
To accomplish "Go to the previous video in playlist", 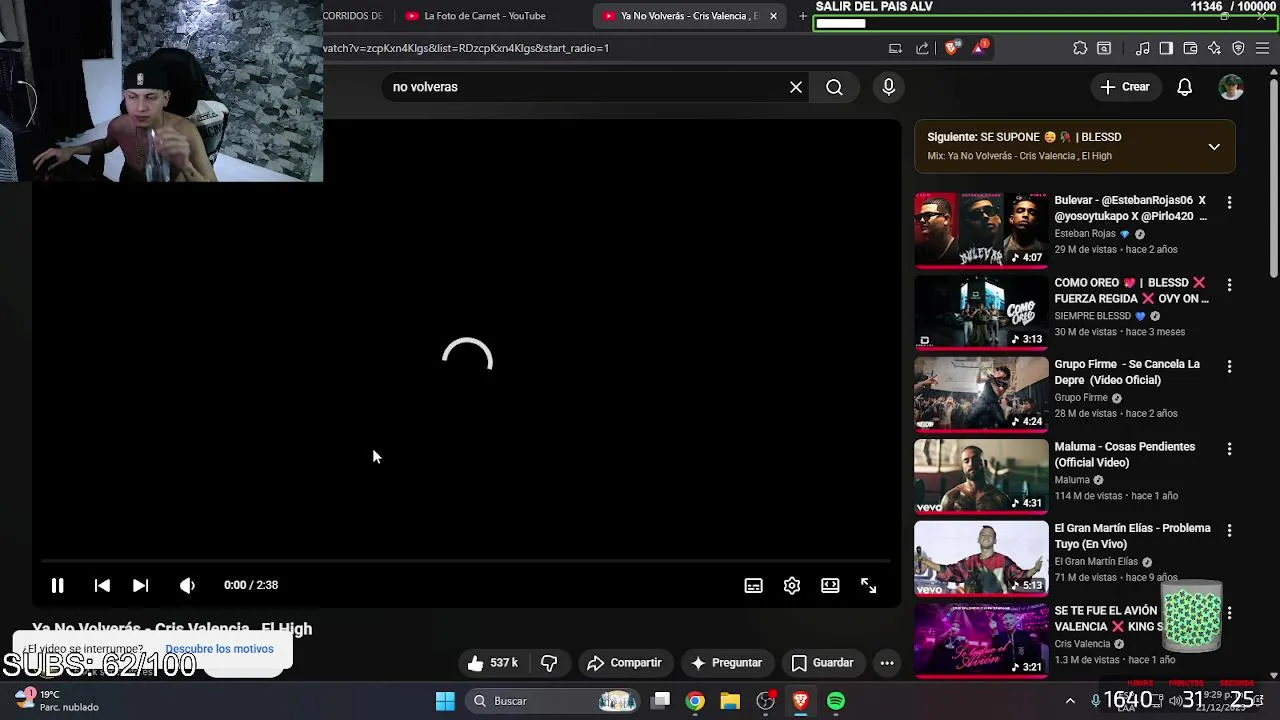I will [x=102, y=585].
